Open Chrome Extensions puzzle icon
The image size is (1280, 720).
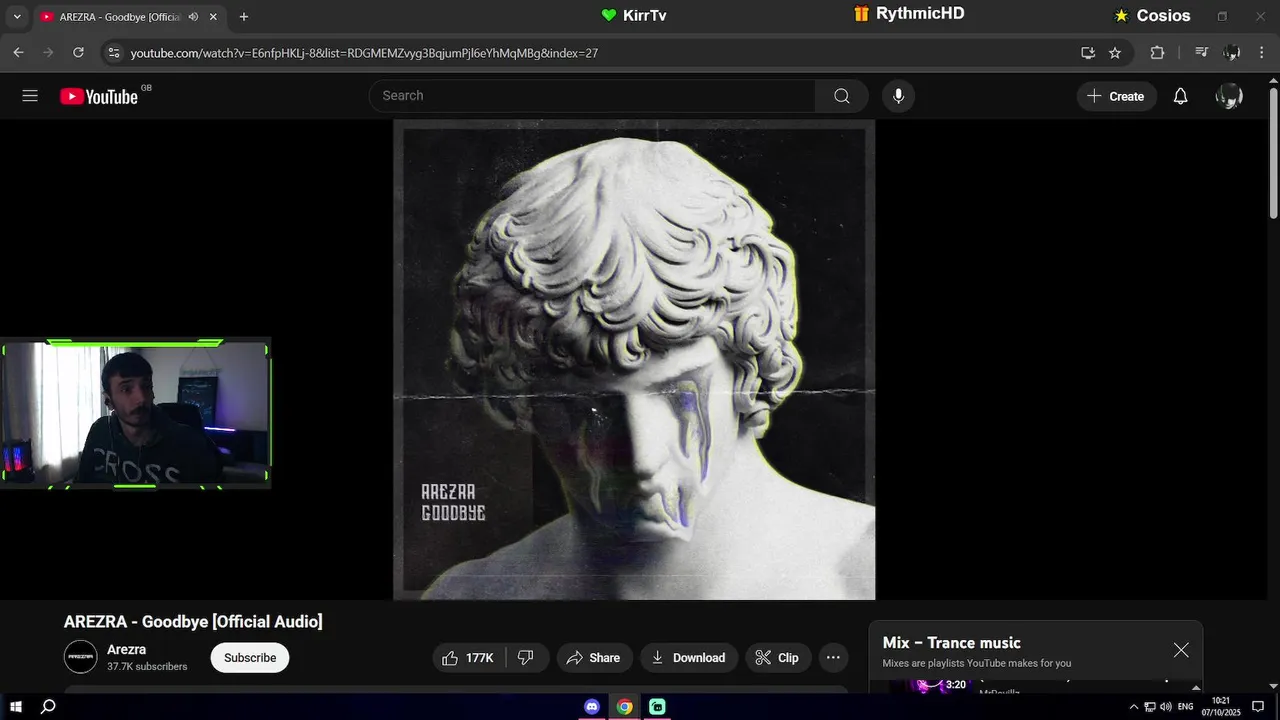pyautogui.click(x=1157, y=53)
